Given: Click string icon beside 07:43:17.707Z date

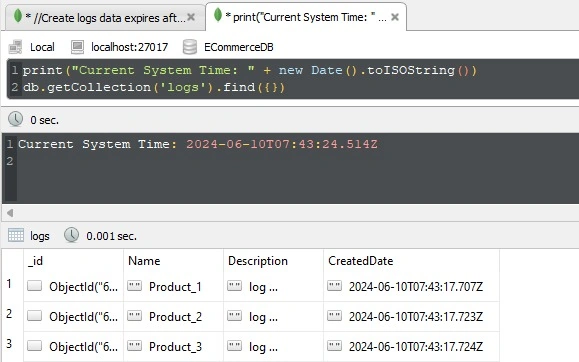Looking at the screenshot, I should 335,286.
